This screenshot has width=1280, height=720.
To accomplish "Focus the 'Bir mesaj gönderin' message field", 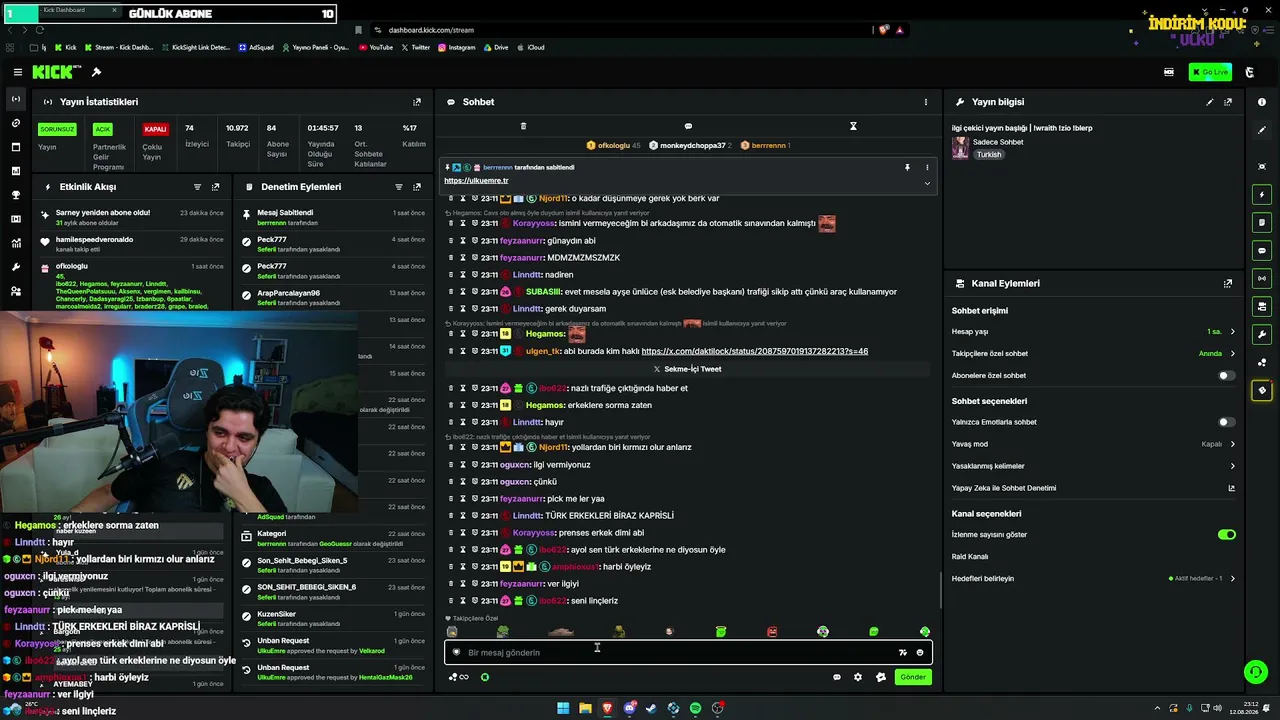I will (x=688, y=653).
